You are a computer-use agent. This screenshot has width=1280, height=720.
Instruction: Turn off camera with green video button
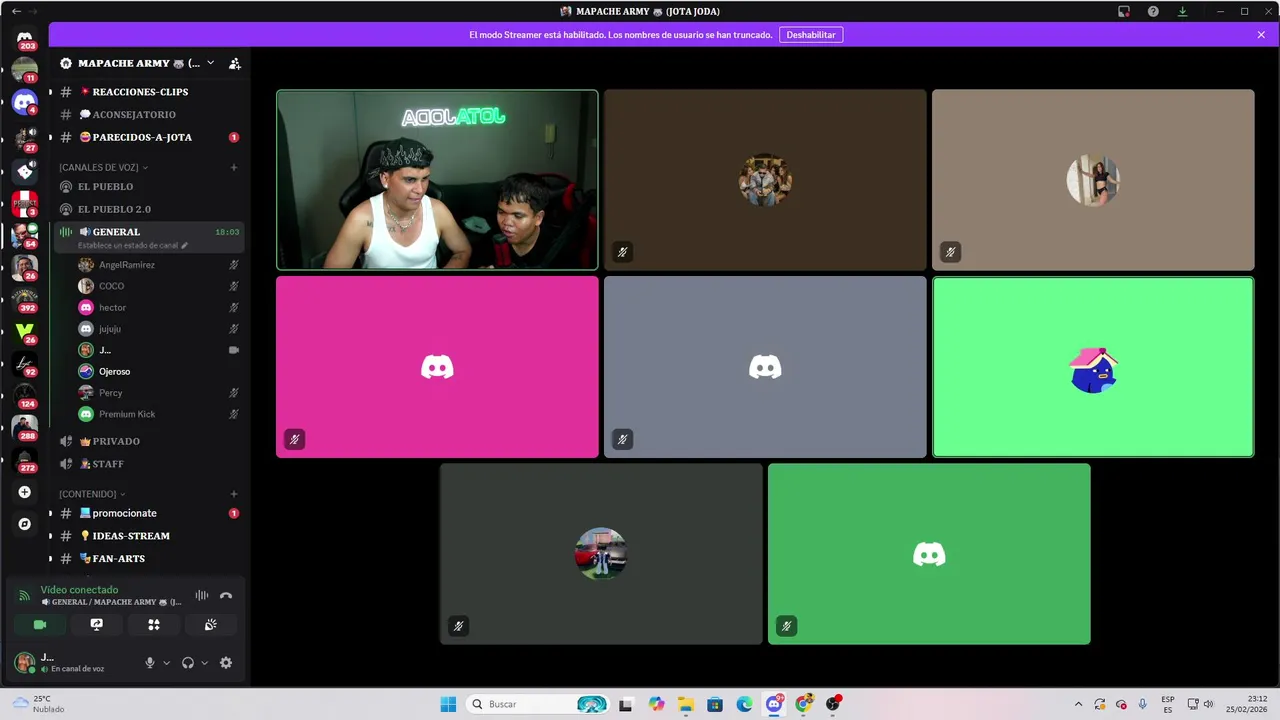pyautogui.click(x=40, y=625)
